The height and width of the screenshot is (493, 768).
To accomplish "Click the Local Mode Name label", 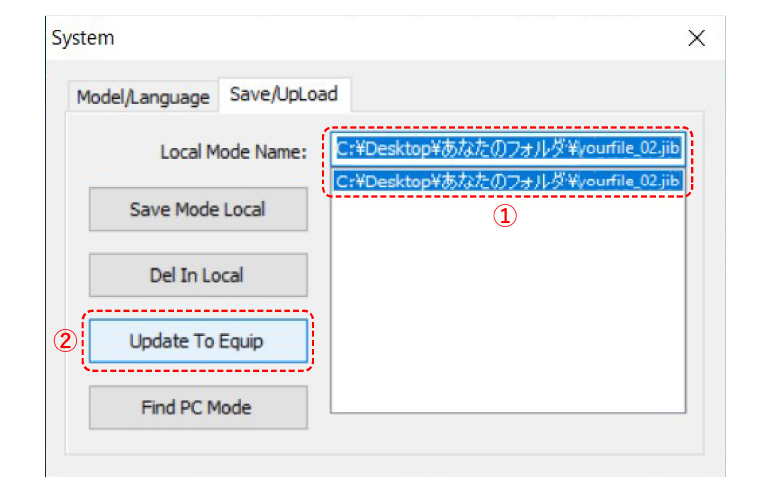I will coord(234,152).
